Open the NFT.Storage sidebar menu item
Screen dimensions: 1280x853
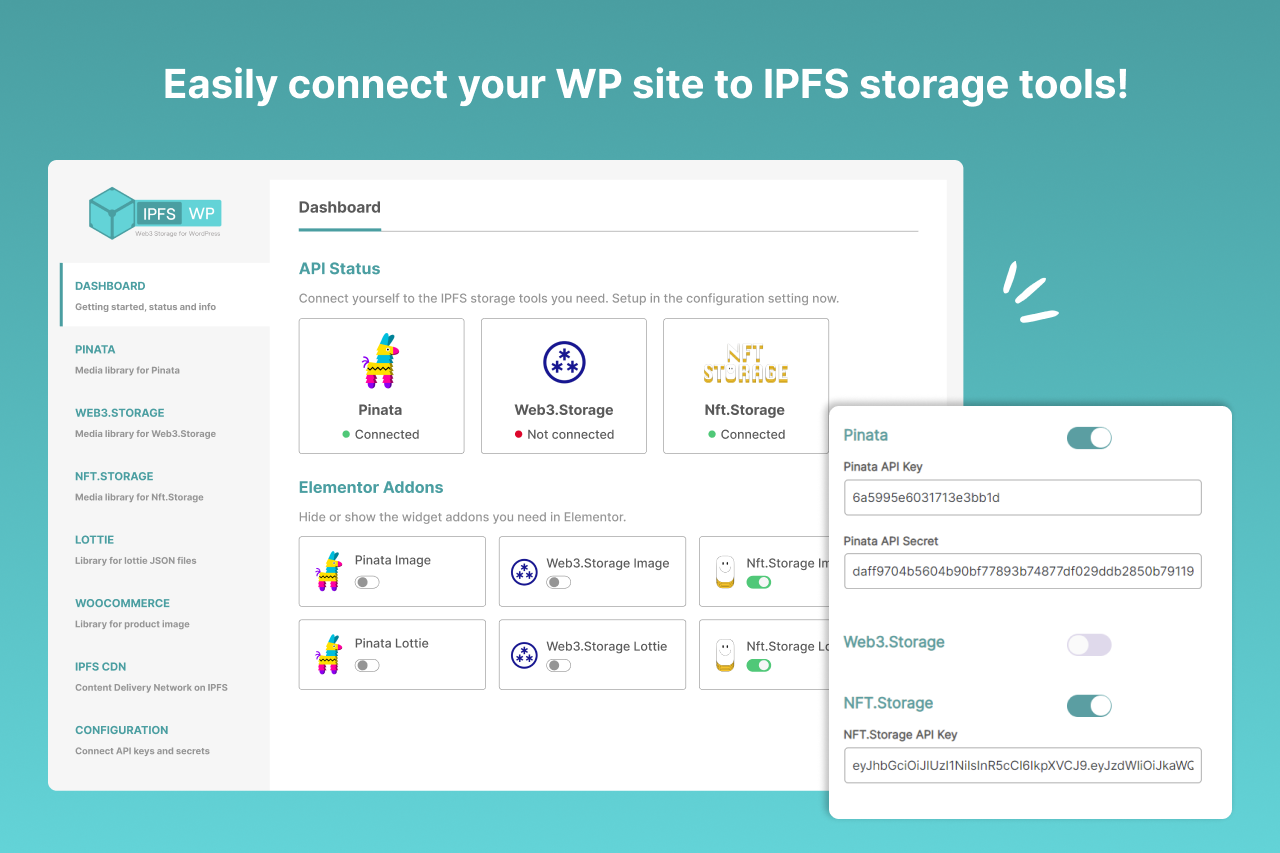tap(165, 486)
